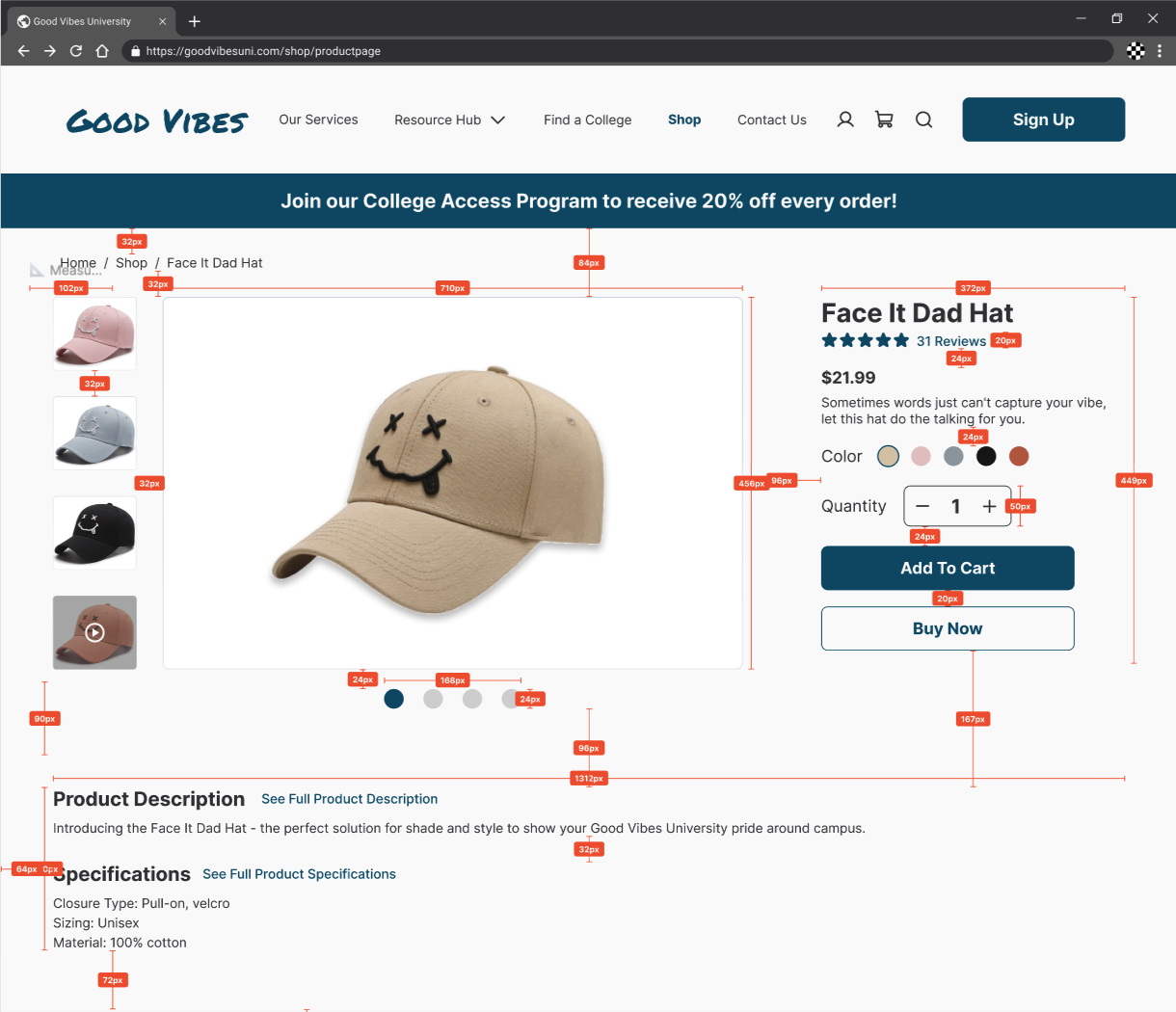Select the third carousel dot
The width and height of the screenshot is (1176, 1012).
click(472, 699)
